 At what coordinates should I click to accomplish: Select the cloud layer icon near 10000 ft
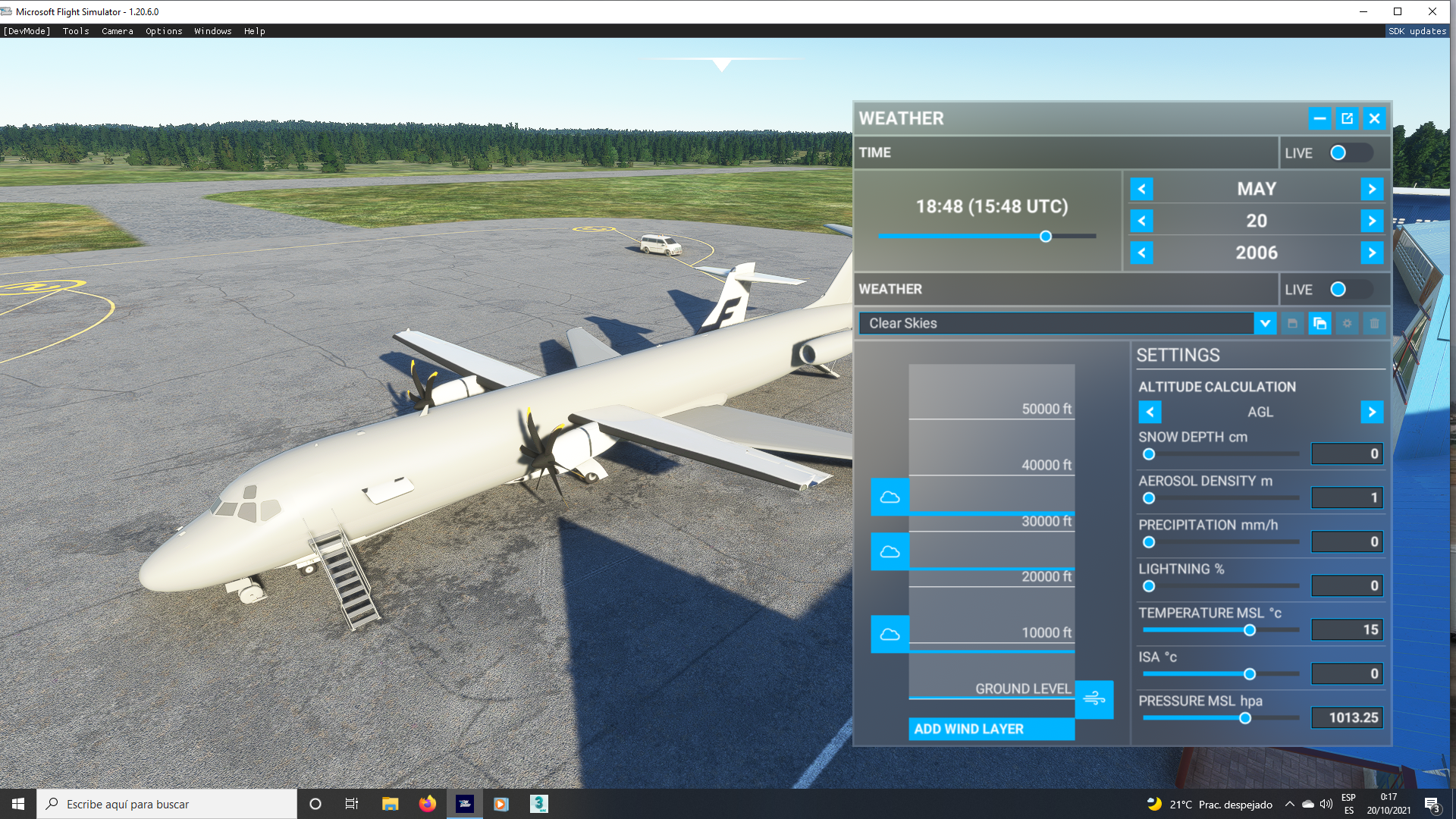click(x=890, y=634)
